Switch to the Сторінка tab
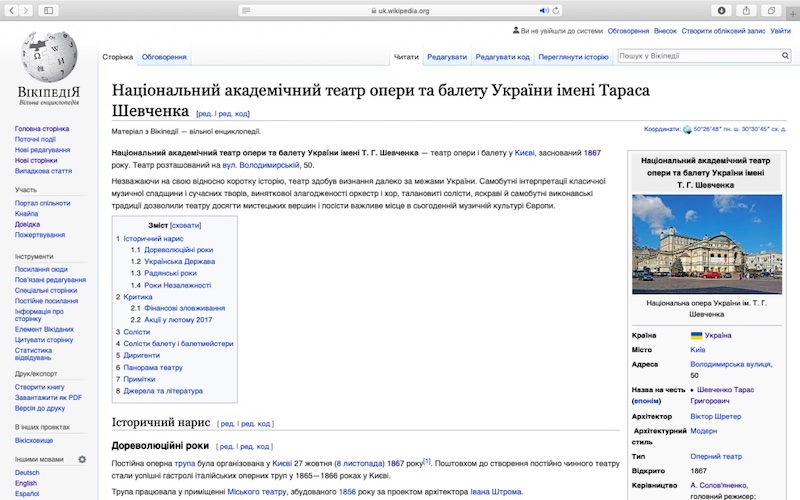The height and width of the screenshot is (500, 800). pos(117,57)
